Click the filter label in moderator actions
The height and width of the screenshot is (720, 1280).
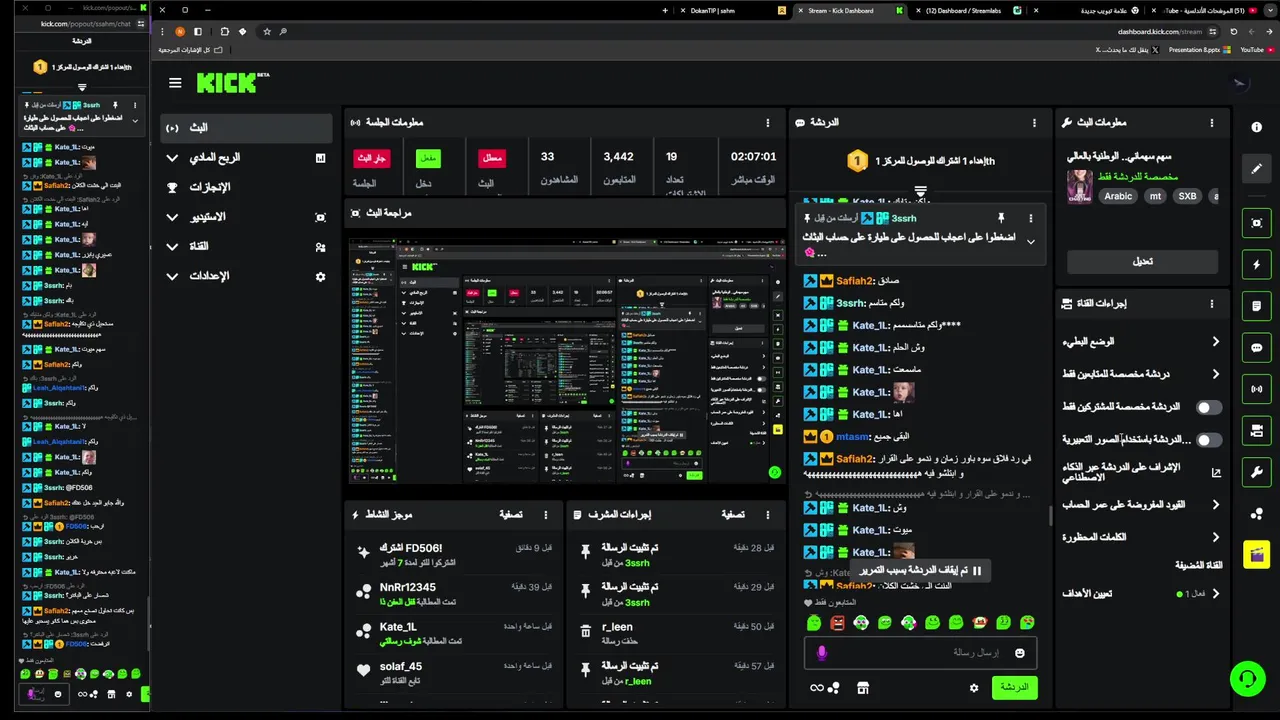734,514
